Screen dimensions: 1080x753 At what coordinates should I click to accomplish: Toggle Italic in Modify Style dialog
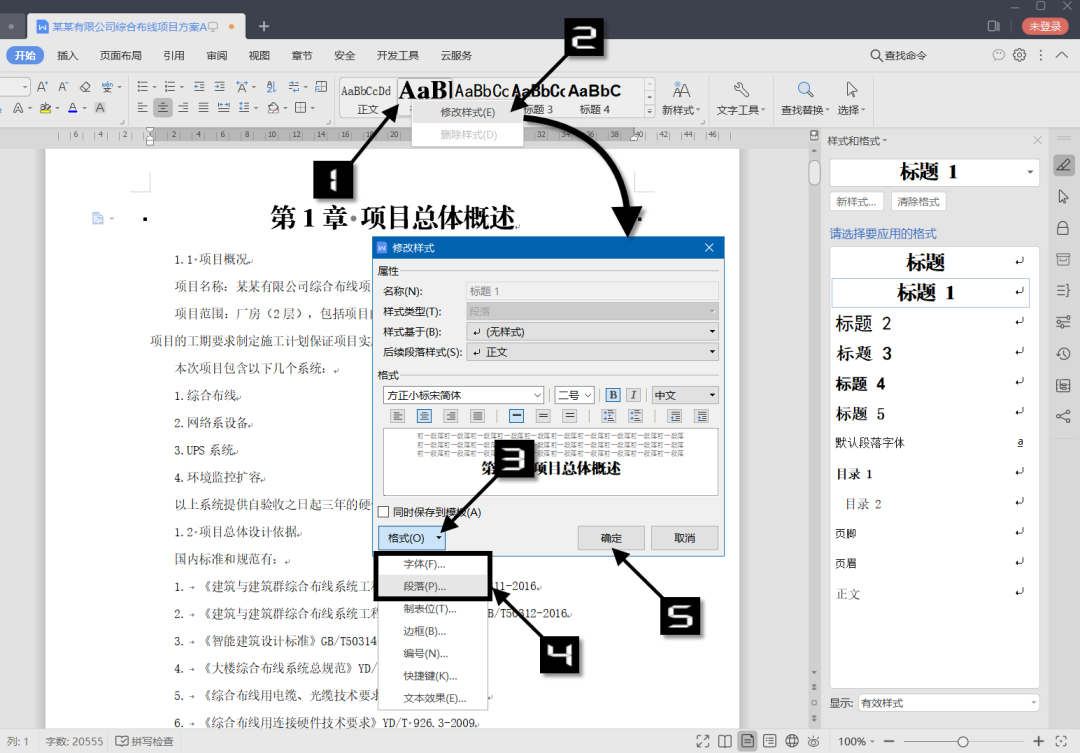pyautogui.click(x=634, y=395)
